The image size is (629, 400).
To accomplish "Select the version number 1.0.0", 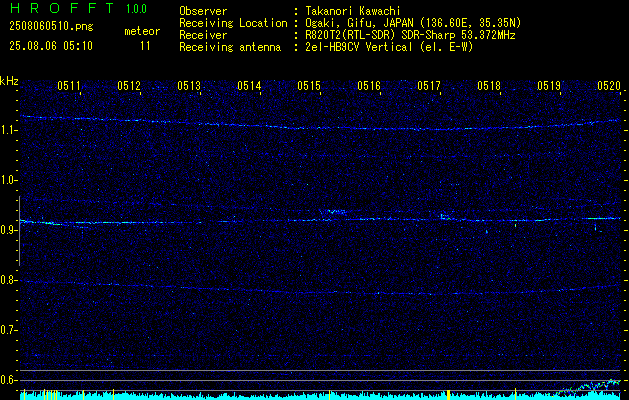I will [x=136, y=9].
